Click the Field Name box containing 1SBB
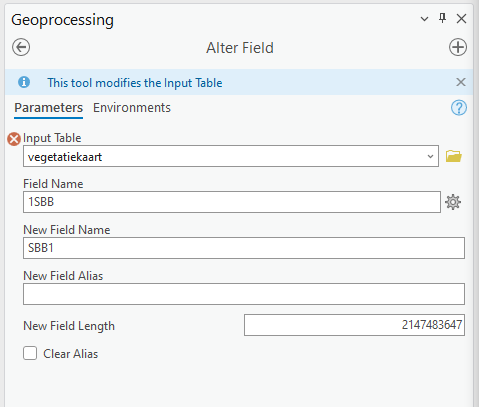This screenshot has height=407, width=479. pos(232,202)
